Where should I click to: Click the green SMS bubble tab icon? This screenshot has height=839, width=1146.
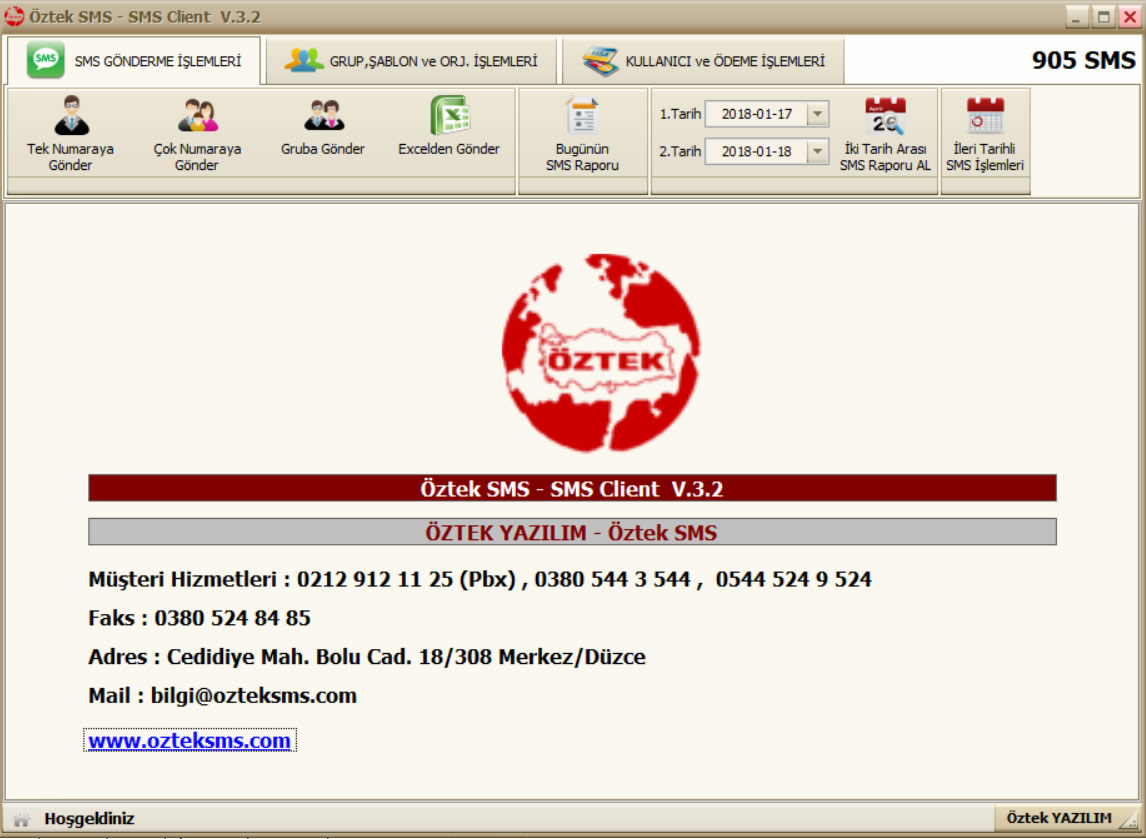tap(45, 60)
